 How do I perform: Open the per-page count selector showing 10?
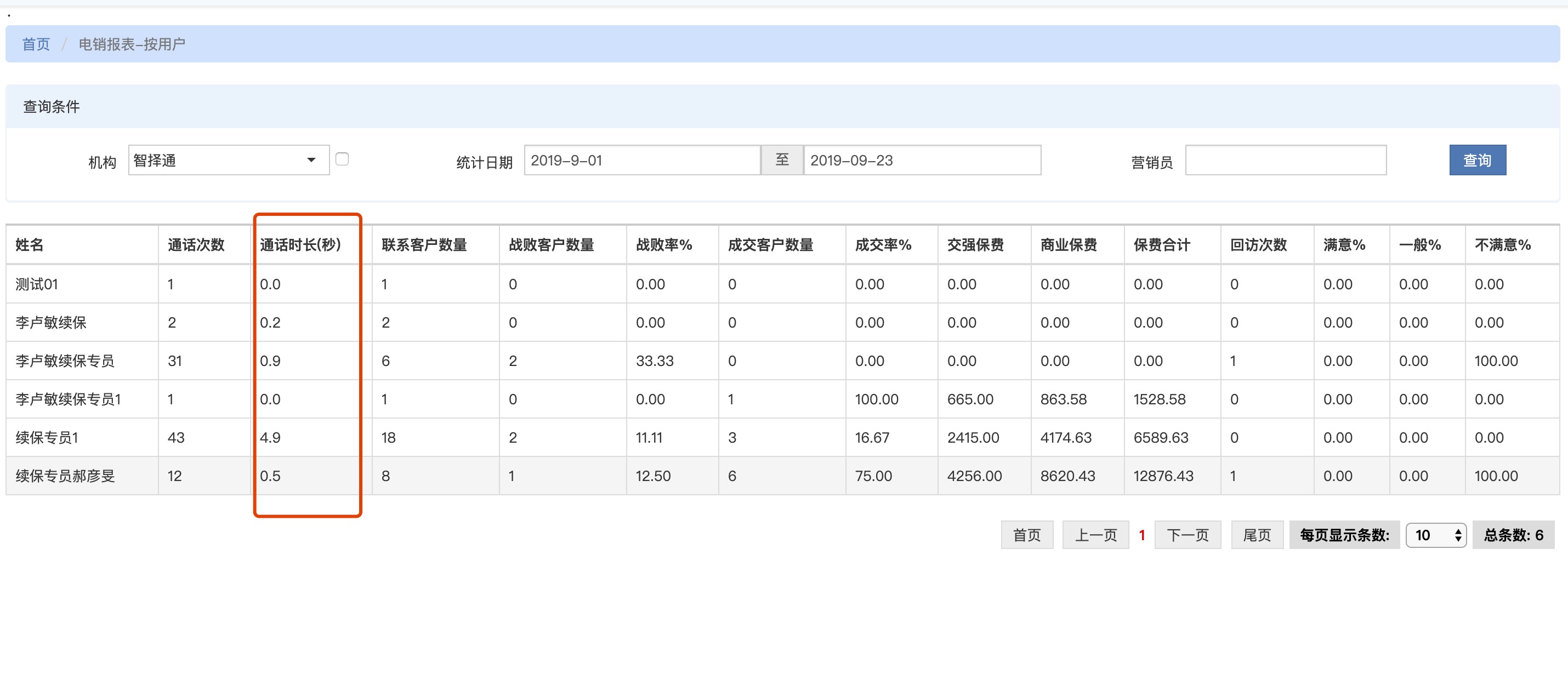pyautogui.click(x=1435, y=535)
